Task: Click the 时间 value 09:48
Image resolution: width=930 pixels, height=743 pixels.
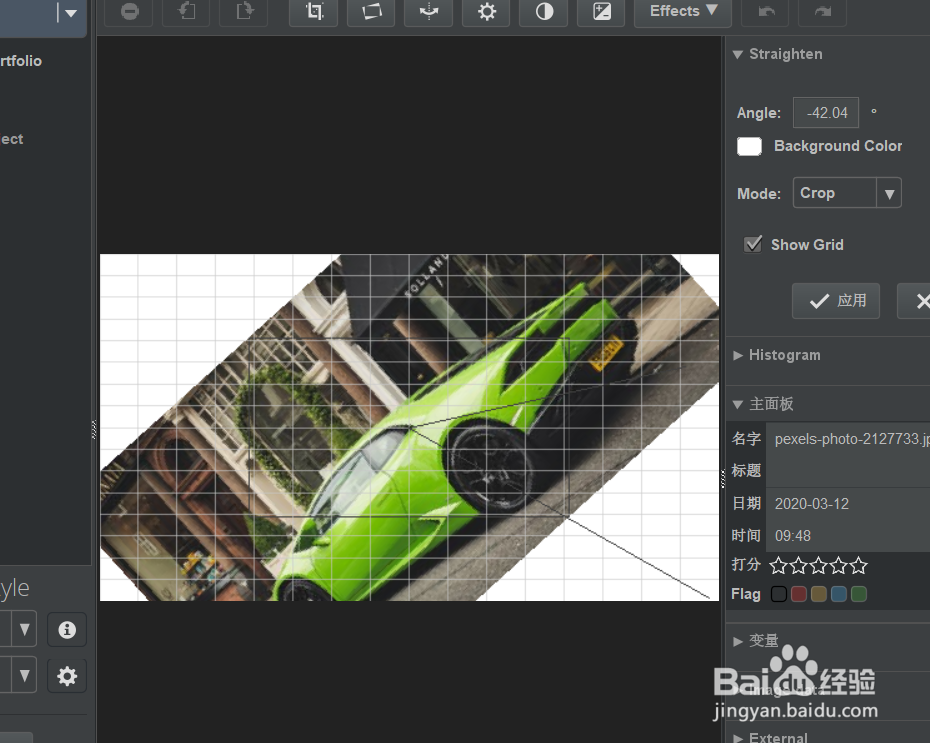Action: [792, 536]
